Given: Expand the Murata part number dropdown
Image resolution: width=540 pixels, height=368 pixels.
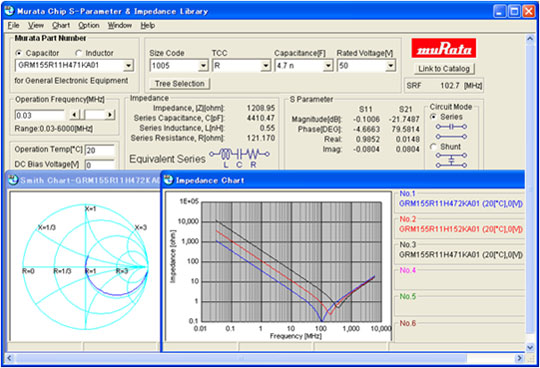Looking at the screenshot, I should 128,65.
